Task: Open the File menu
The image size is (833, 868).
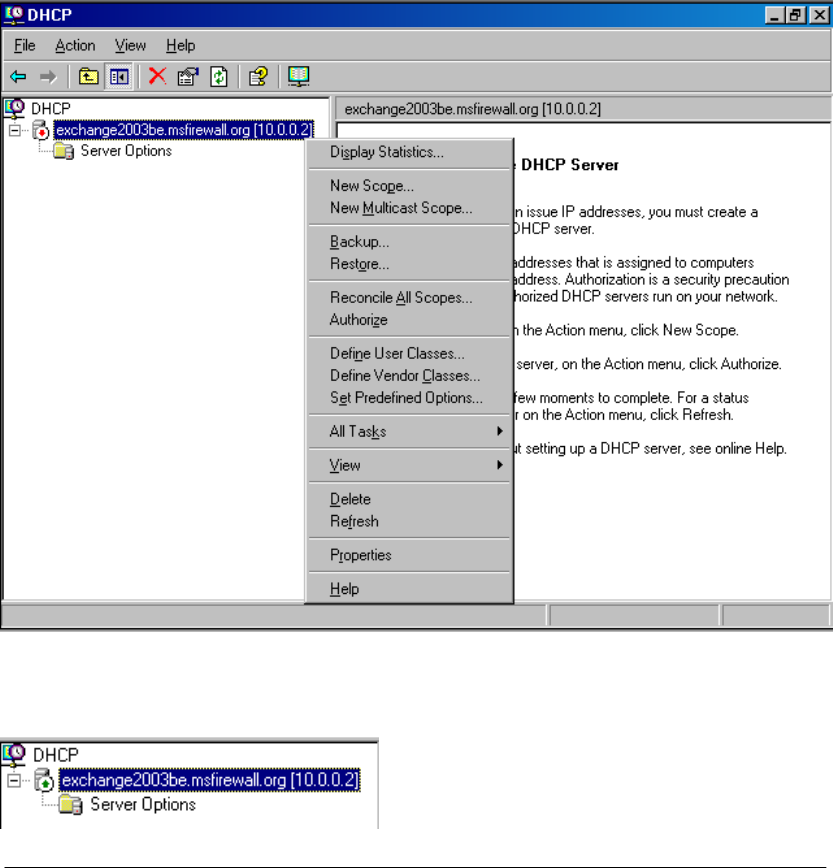Action: click(25, 45)
